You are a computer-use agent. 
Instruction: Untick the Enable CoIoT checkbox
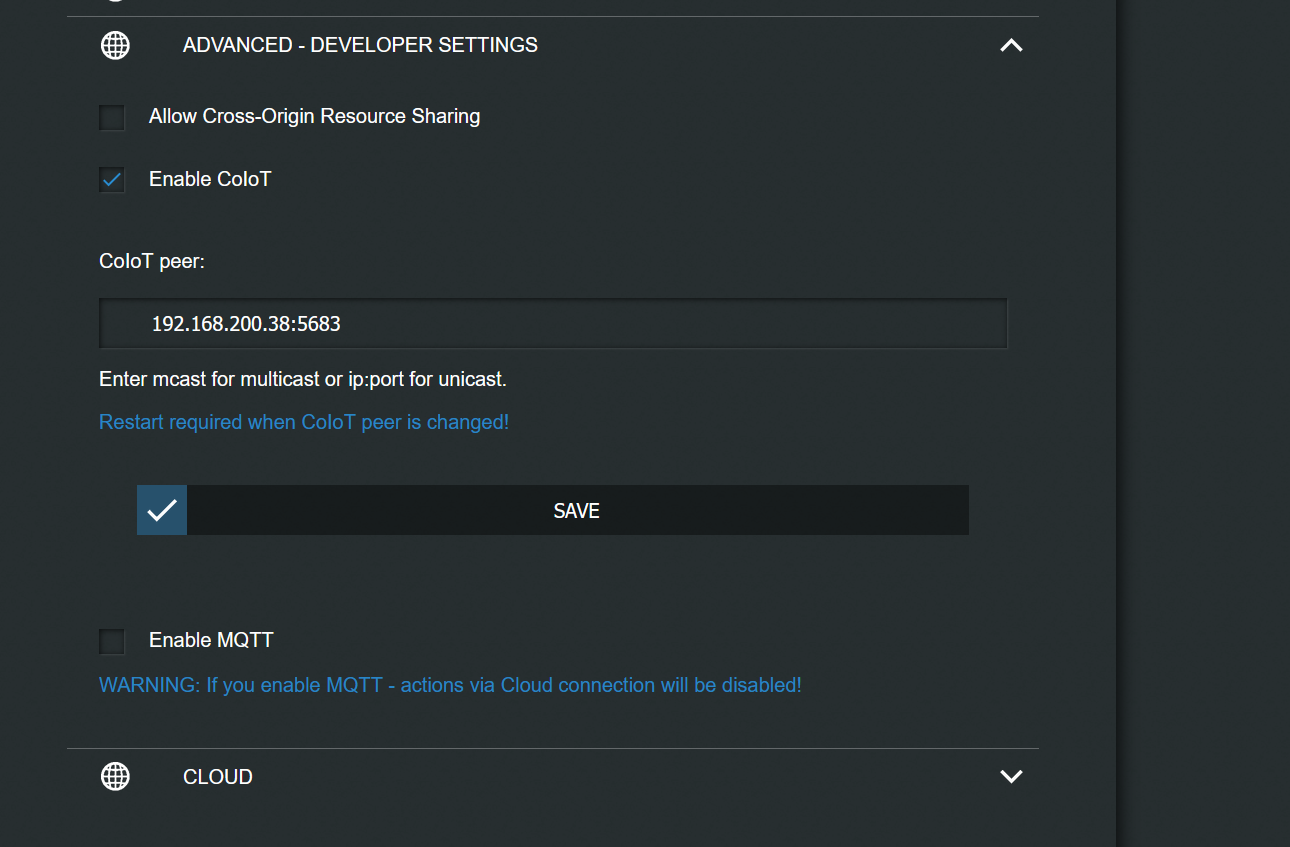pyautogui.click(x=112, y=180)
